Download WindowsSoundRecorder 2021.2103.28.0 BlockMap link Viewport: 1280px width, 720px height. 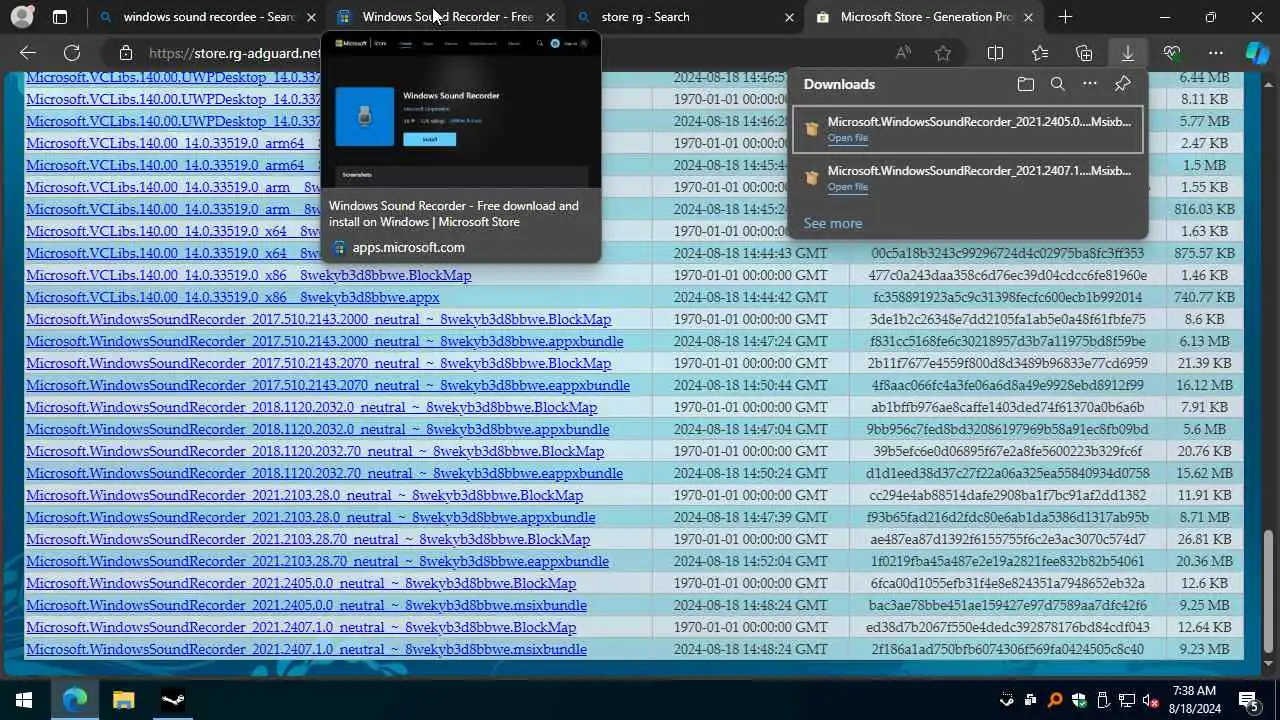pyautogui.click(x=304, y=495)
